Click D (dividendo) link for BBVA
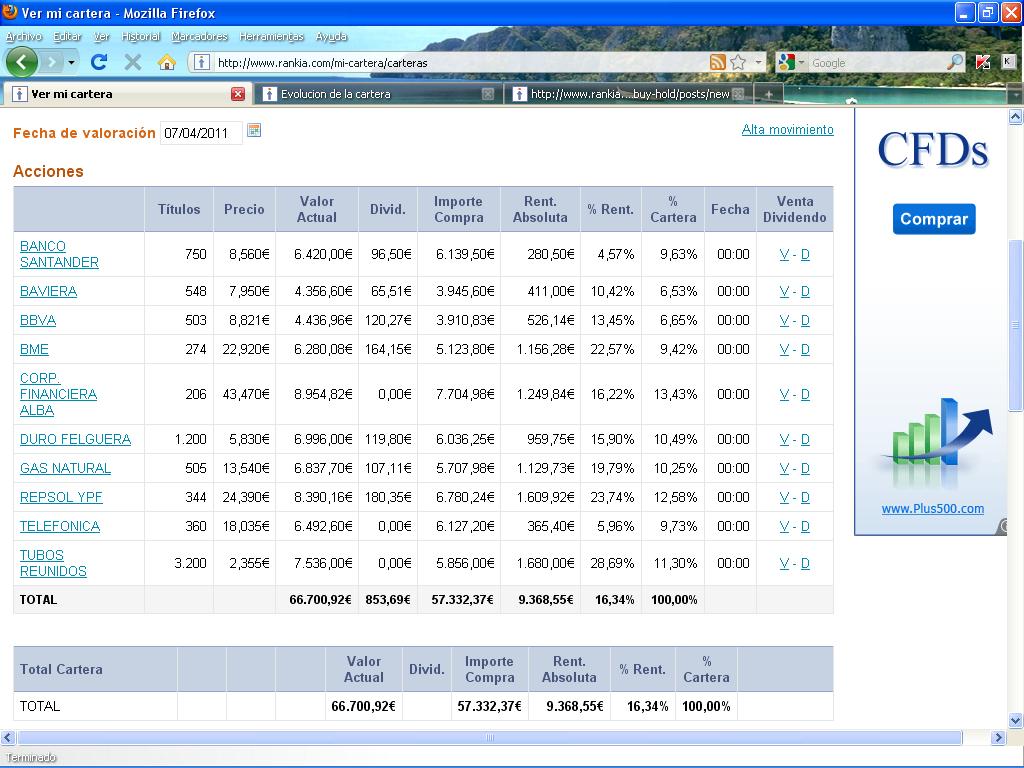This screenshot has height=768, width=1024. click(805, 320)
